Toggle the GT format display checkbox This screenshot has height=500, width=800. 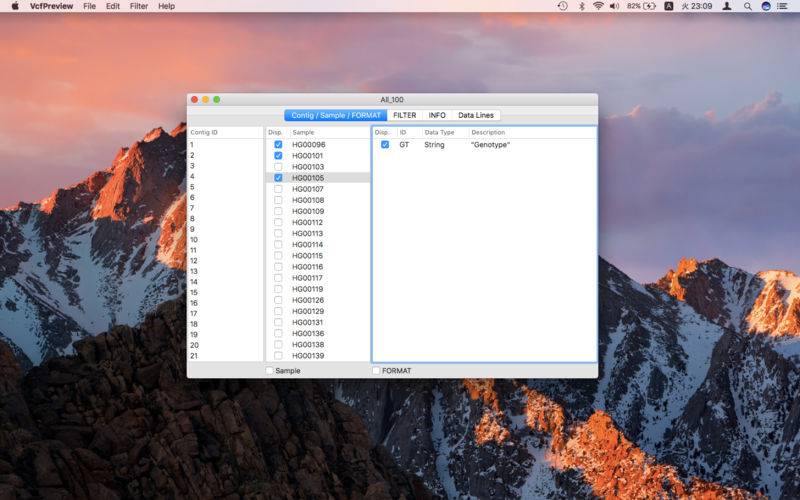click(x=384, y=145)
